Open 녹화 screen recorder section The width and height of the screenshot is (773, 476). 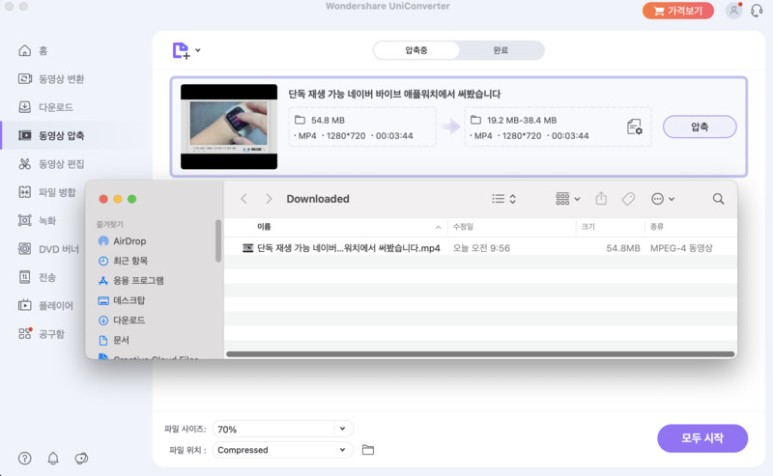(x=37, y=220)
